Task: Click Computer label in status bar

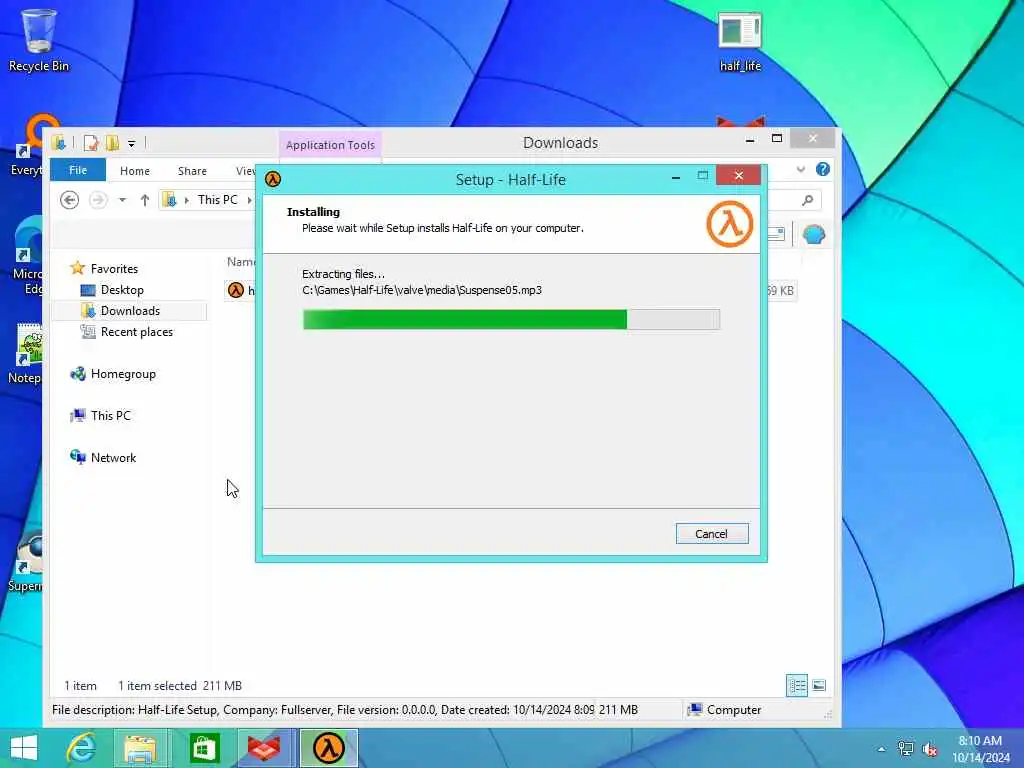Action: click(733, 710)
